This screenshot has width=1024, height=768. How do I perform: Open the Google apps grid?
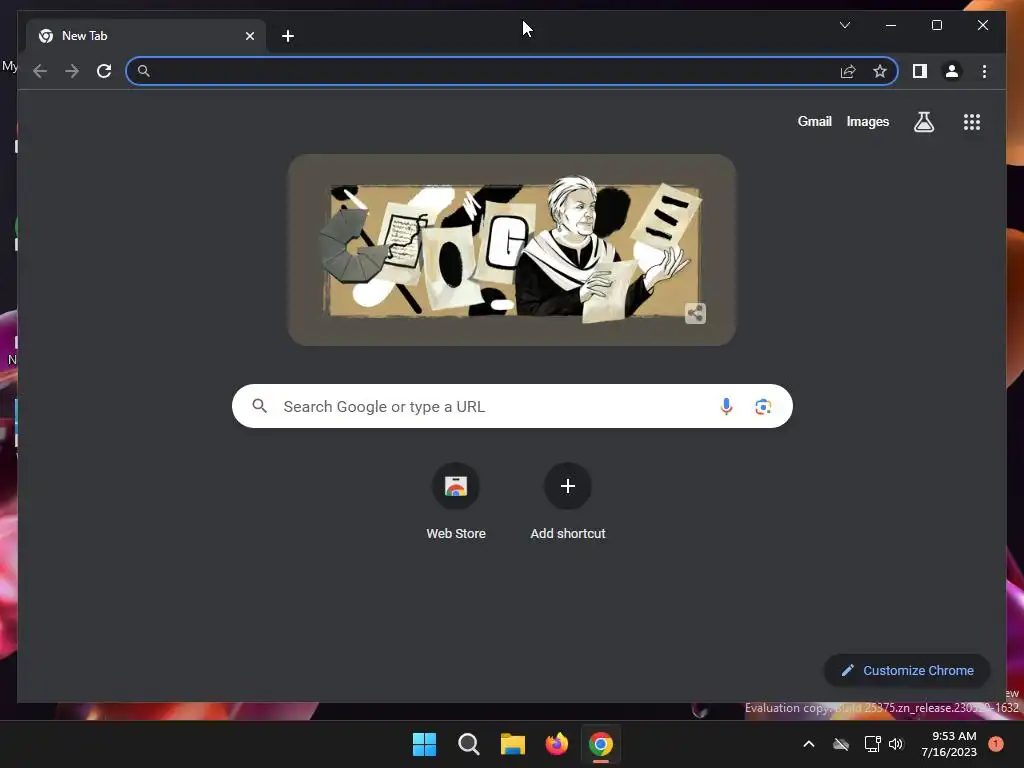pos(972,121)
